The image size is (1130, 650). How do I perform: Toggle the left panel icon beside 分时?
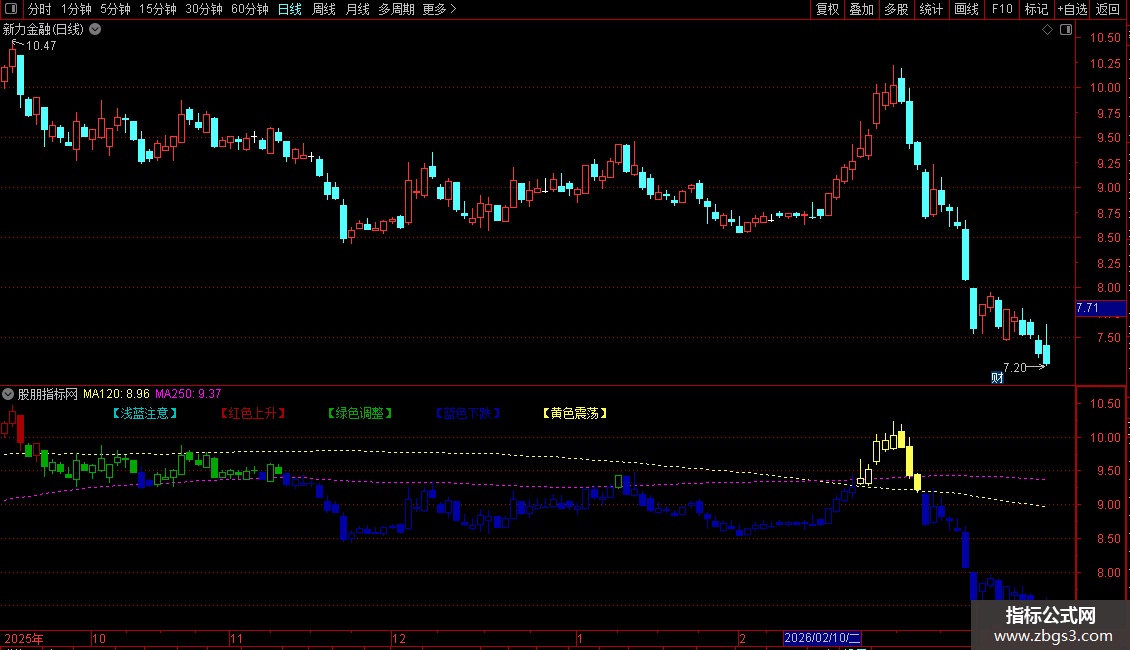11,9
